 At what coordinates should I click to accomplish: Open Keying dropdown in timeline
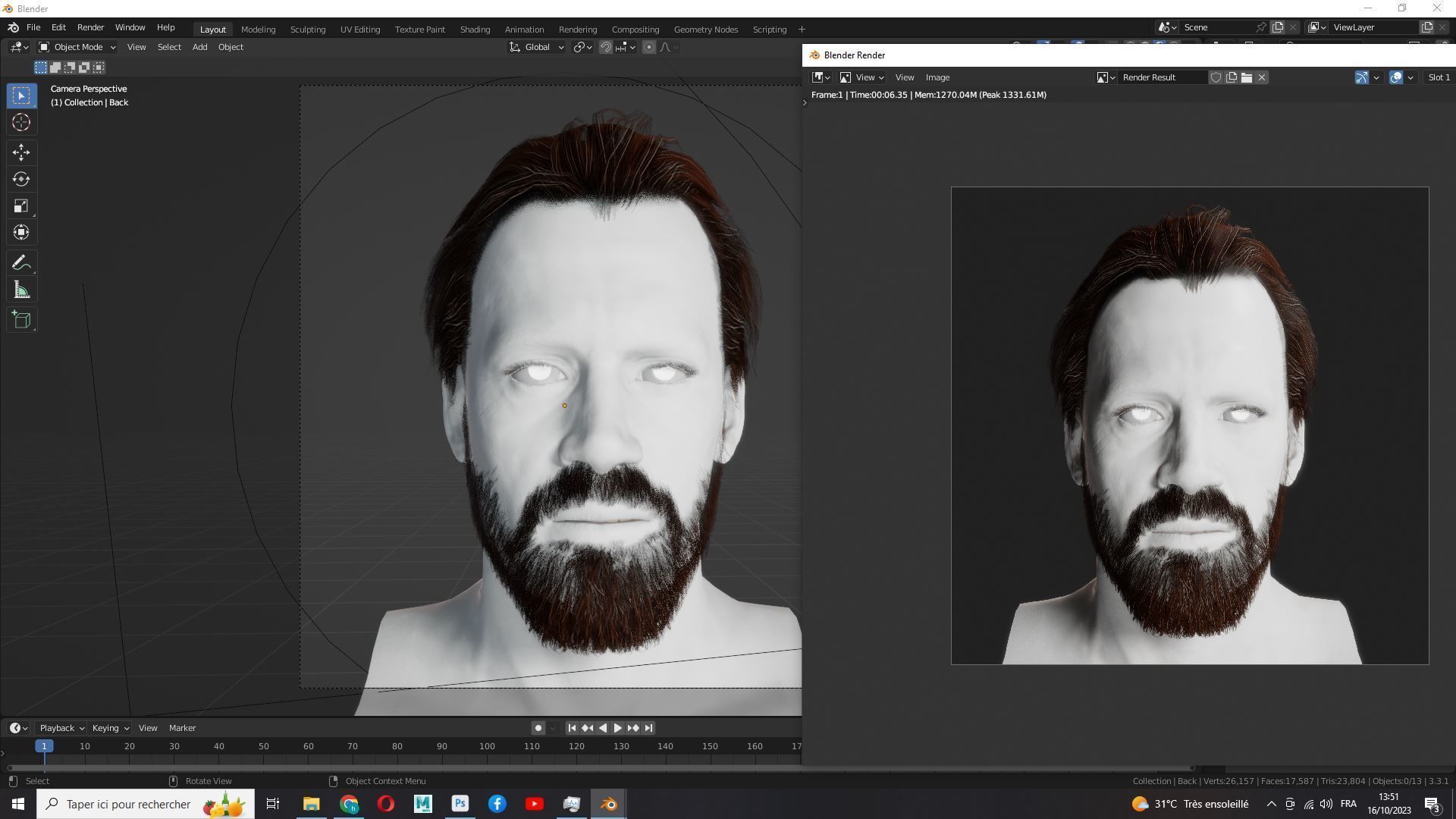coord(110,728)
